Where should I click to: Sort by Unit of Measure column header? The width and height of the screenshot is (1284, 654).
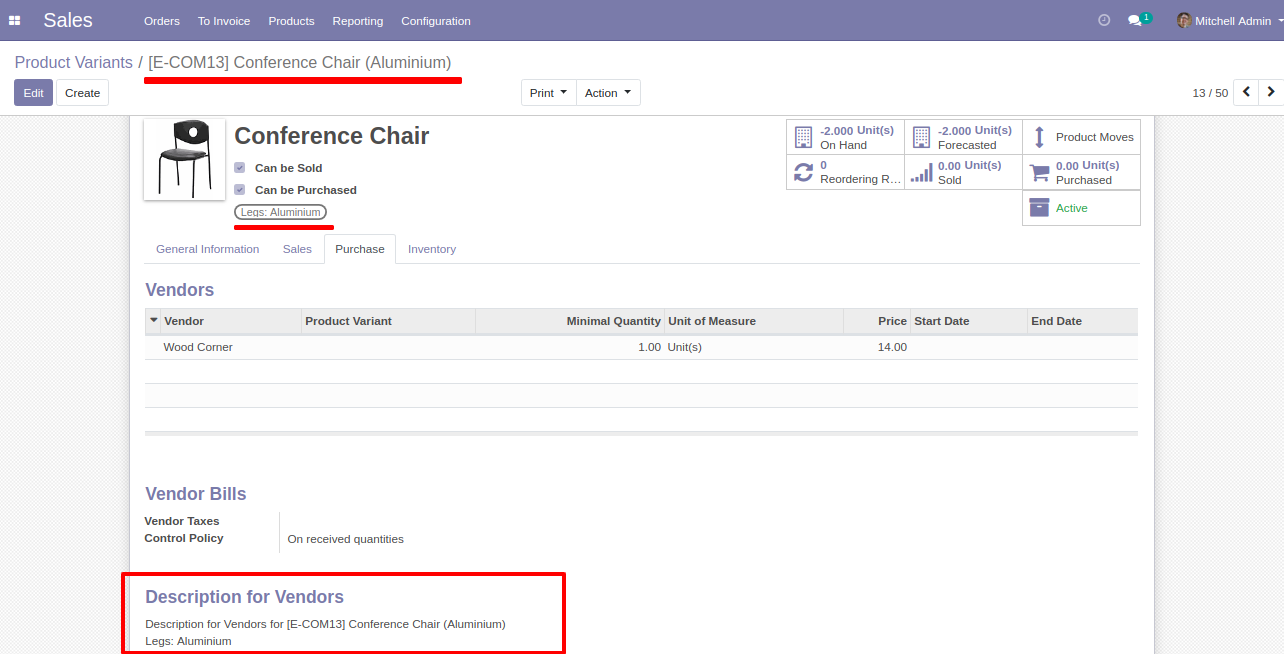tap(754, 321)
